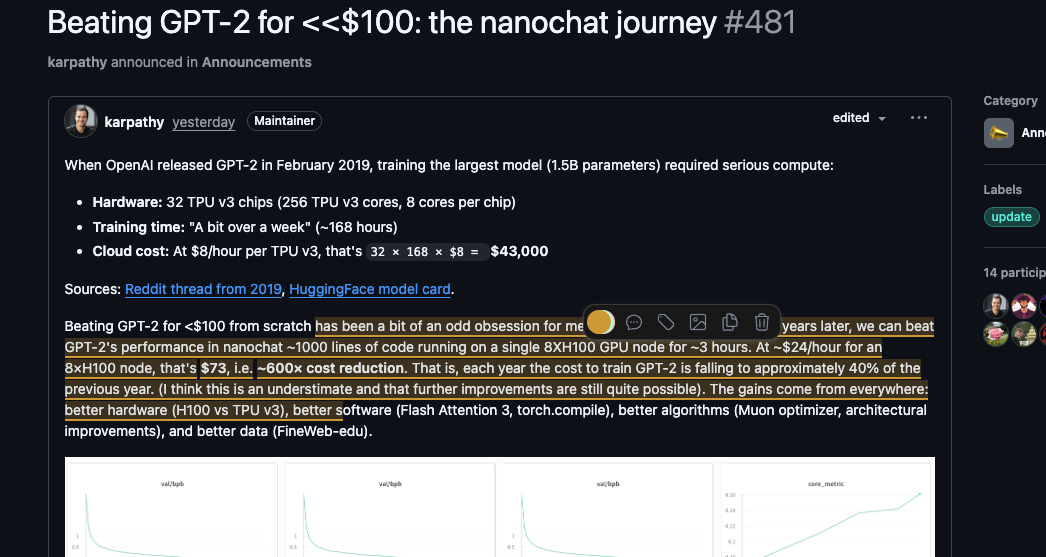Open the first val/bpb chart thumbnail
The width and height of the screenshot is (1046, 557).
click(x=170, y=510)
